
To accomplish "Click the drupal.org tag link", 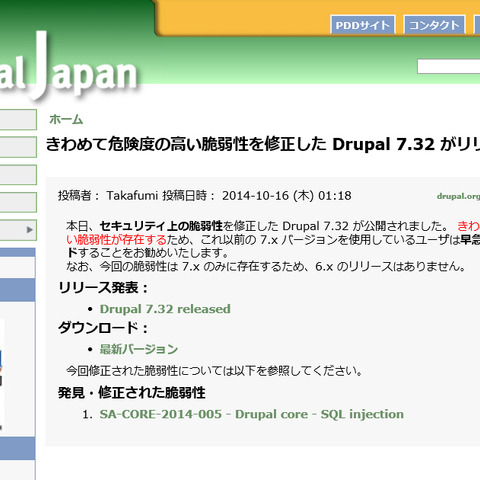I will pyautogui.click(x=458, y=196).
